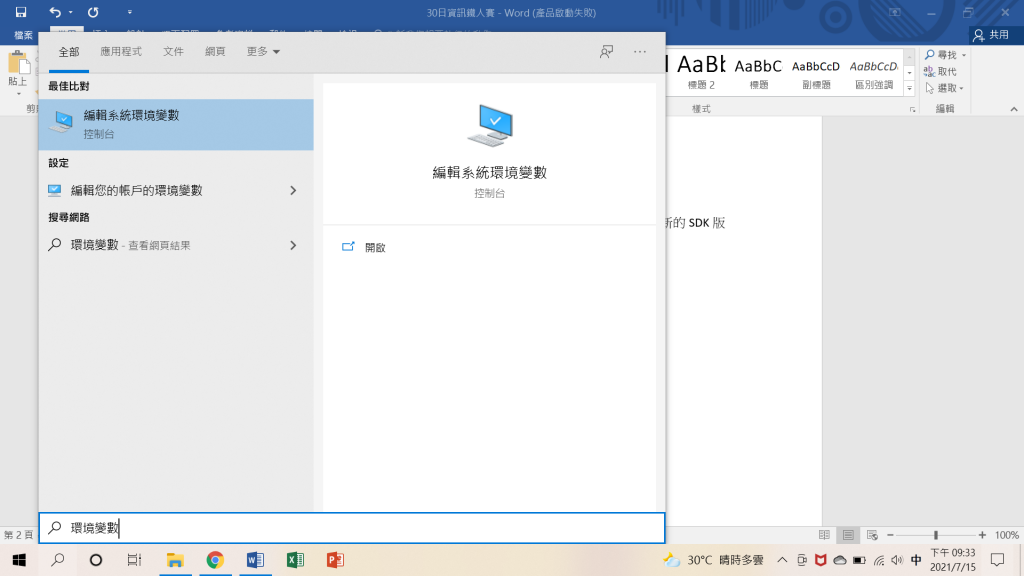The width and height of the screenshot is (1024, 576).
Task: Open the undo history dropdown arrow
Action: click(x=71, y=12)
